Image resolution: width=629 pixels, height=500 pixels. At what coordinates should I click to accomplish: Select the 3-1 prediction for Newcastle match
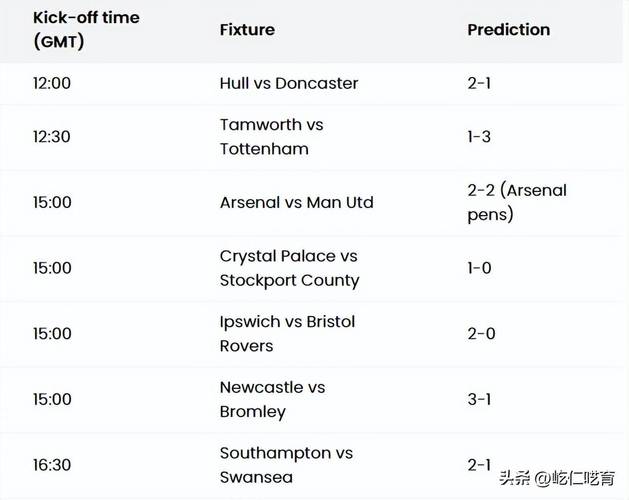479,399
